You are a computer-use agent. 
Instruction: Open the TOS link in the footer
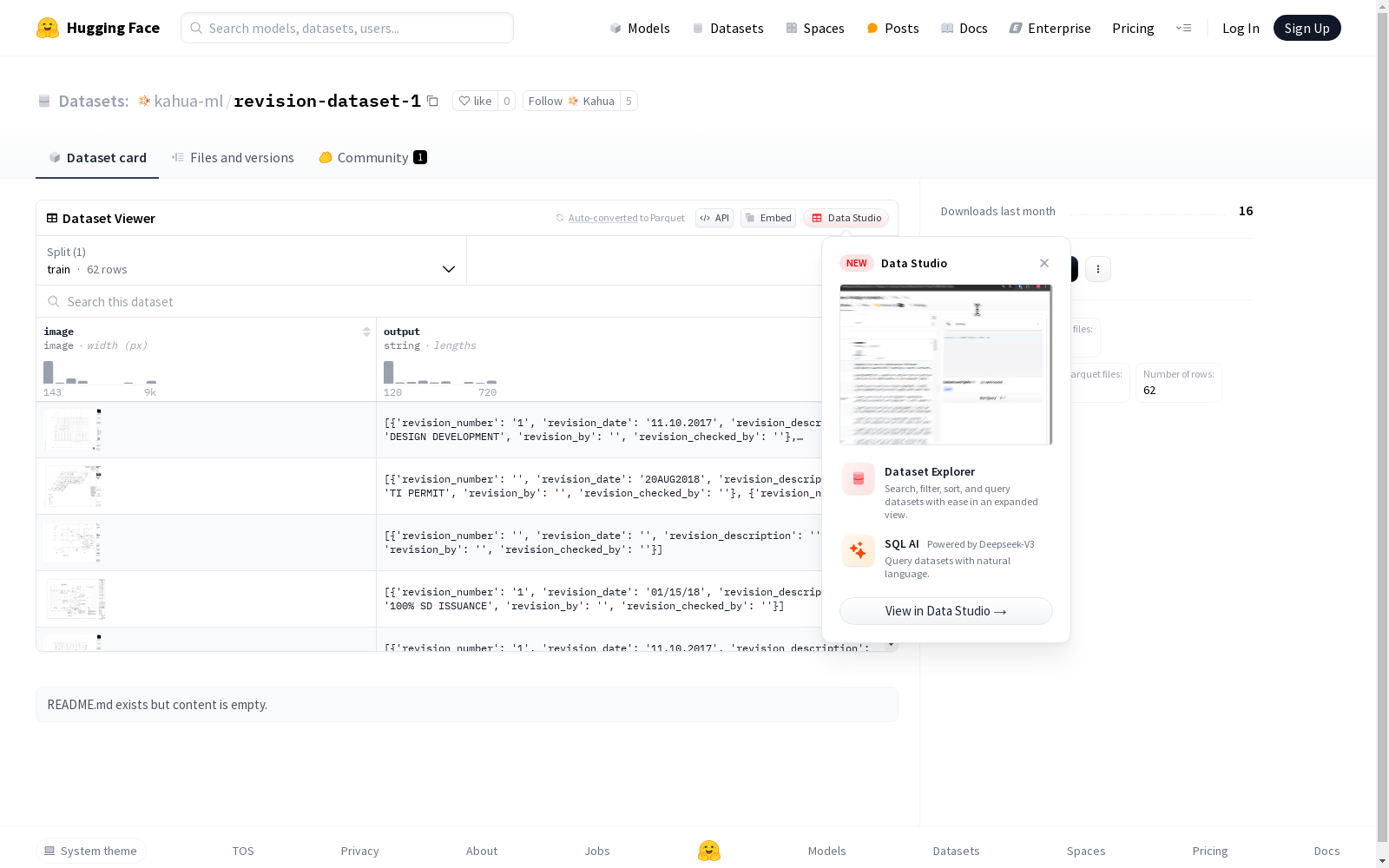[x=243, y=851]
